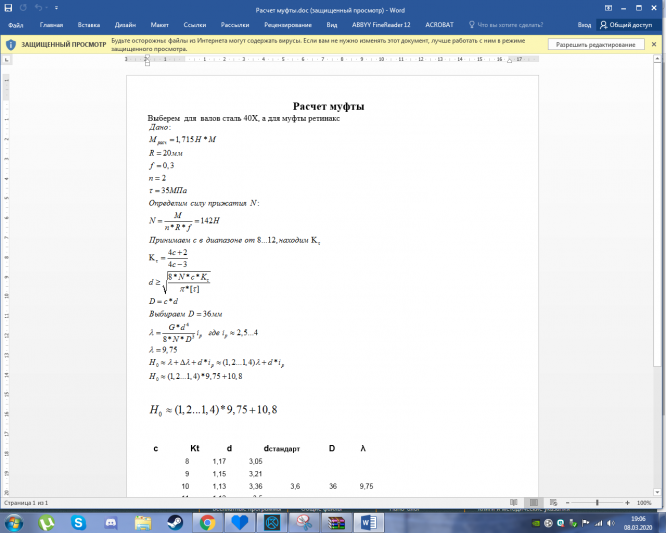Open the Дизайн ribbon tab

125,25
